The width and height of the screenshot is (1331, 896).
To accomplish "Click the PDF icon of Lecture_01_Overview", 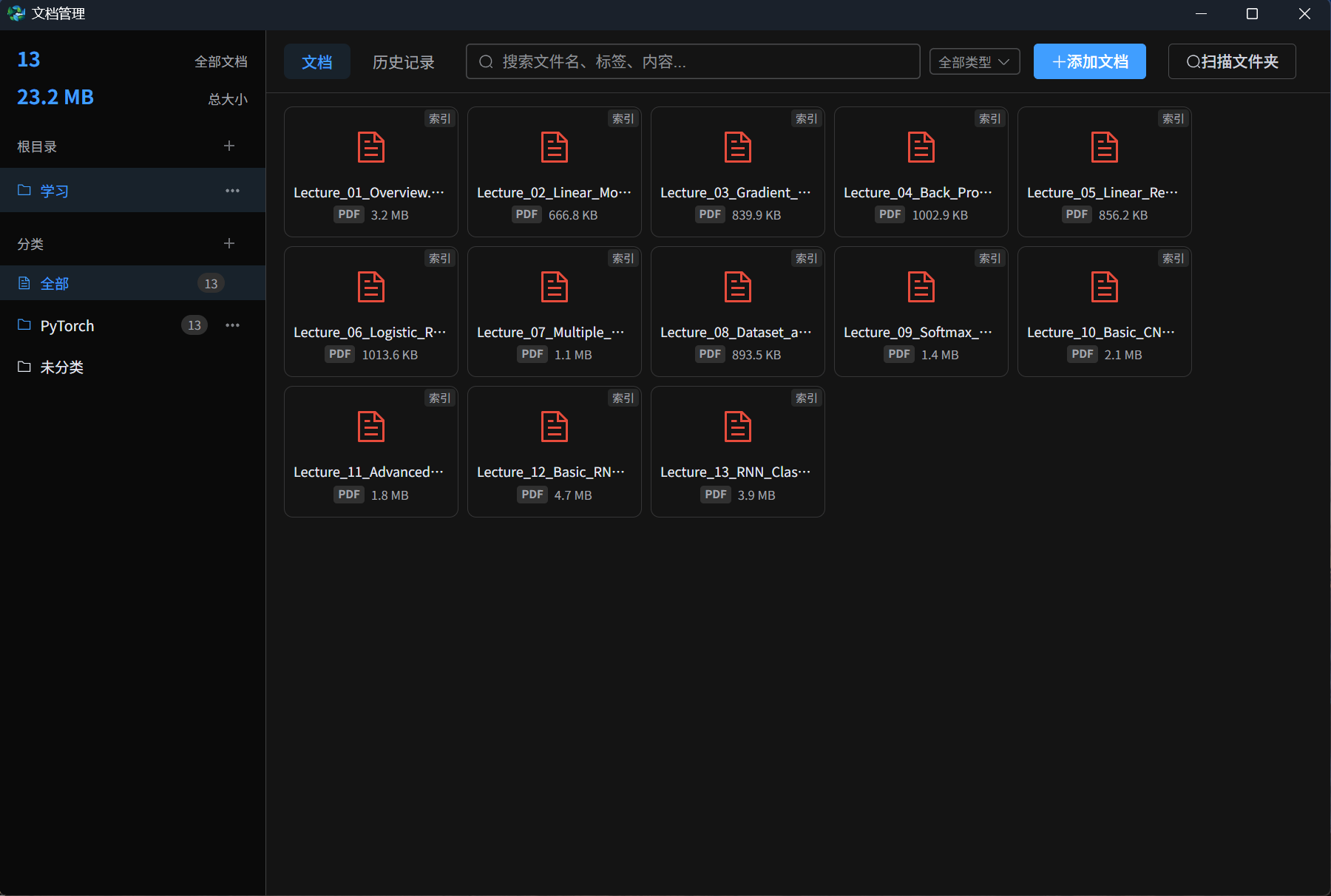I will [371, 147].
